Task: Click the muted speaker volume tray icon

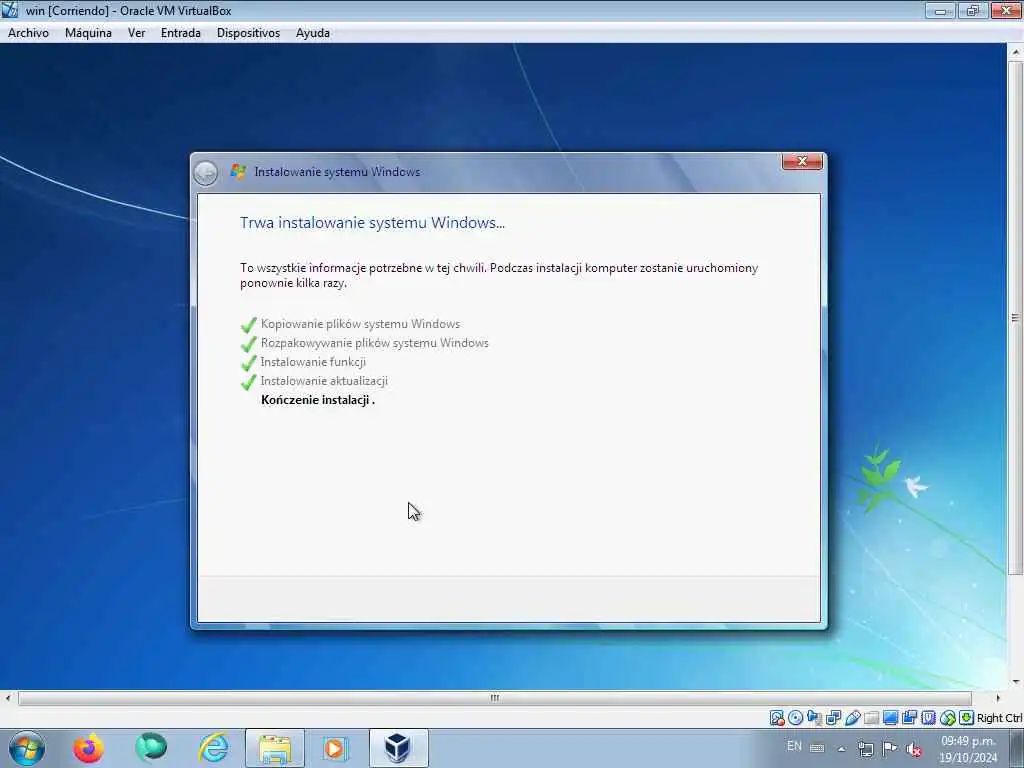Action: 914,749
